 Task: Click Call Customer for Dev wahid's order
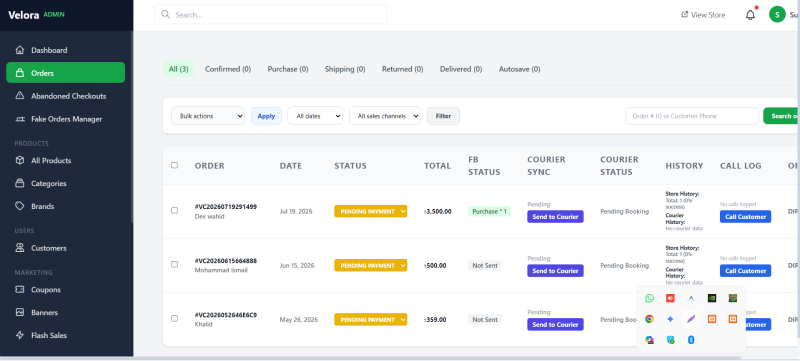pos(745,217)
